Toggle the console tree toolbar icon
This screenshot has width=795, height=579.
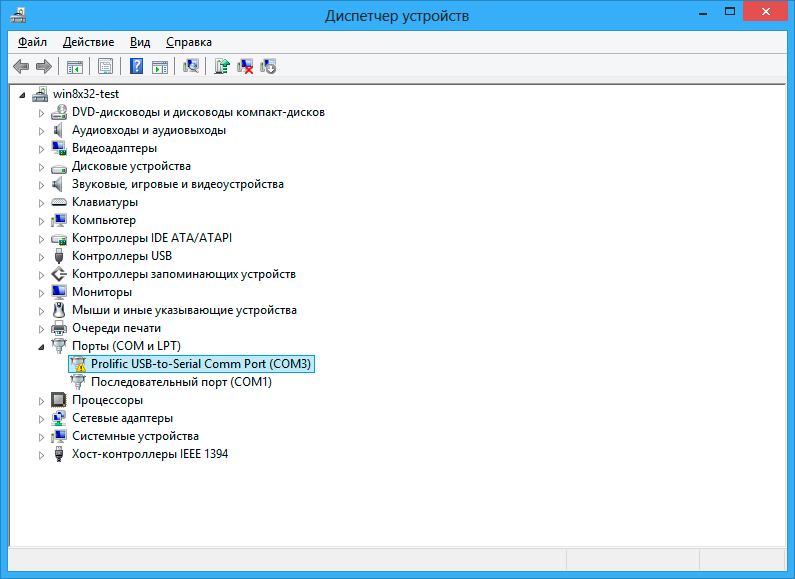75,66
